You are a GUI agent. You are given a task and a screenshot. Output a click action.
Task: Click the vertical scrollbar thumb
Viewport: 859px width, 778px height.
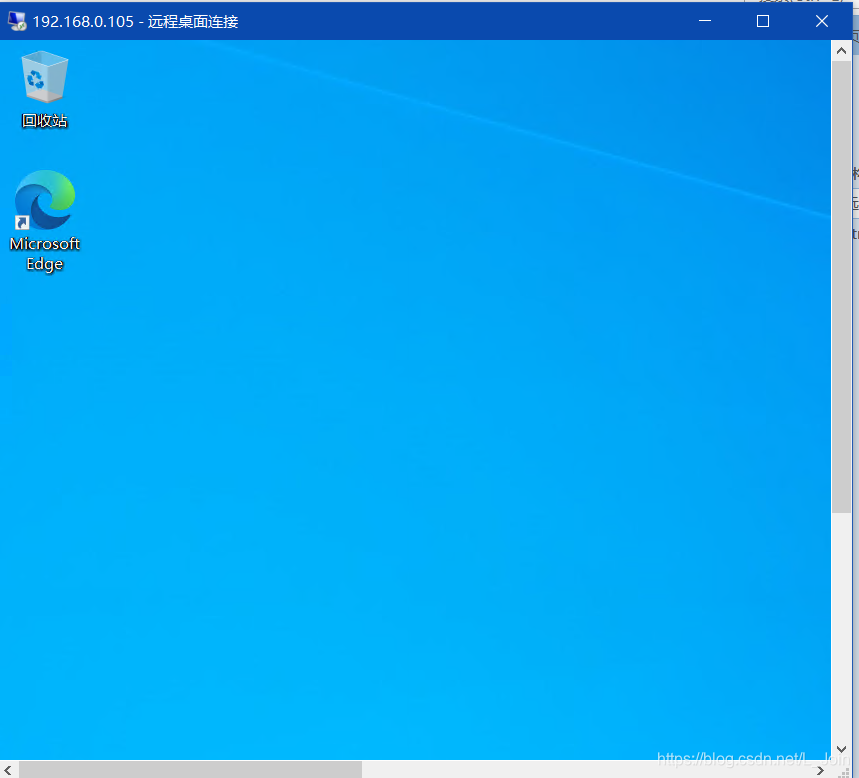coord(841,287)
